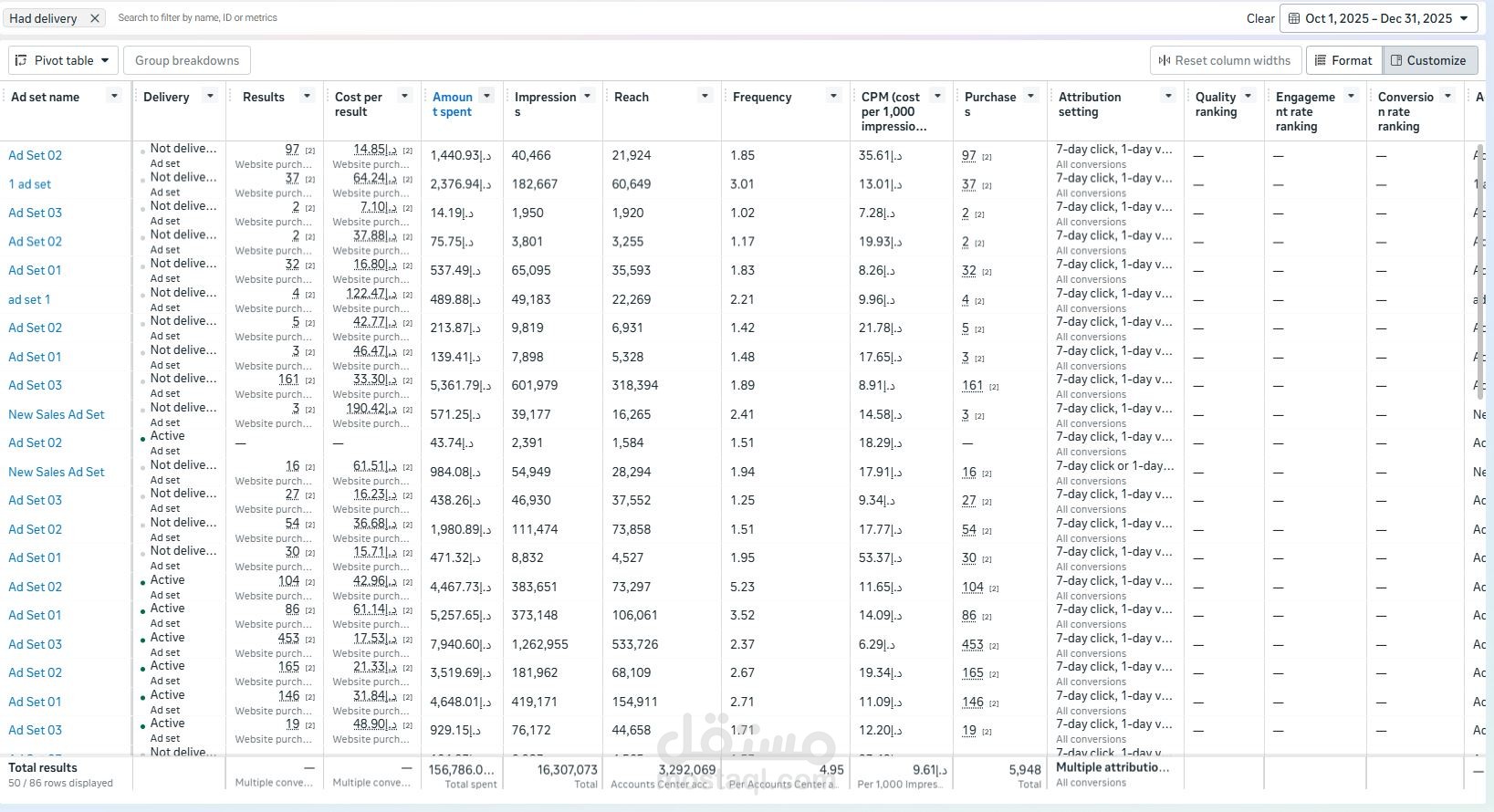The height and width of the screenshot is (812, 1494).
Task: Click Group breakdowns button
Action: pyautogui.click(x=187, y=60)
